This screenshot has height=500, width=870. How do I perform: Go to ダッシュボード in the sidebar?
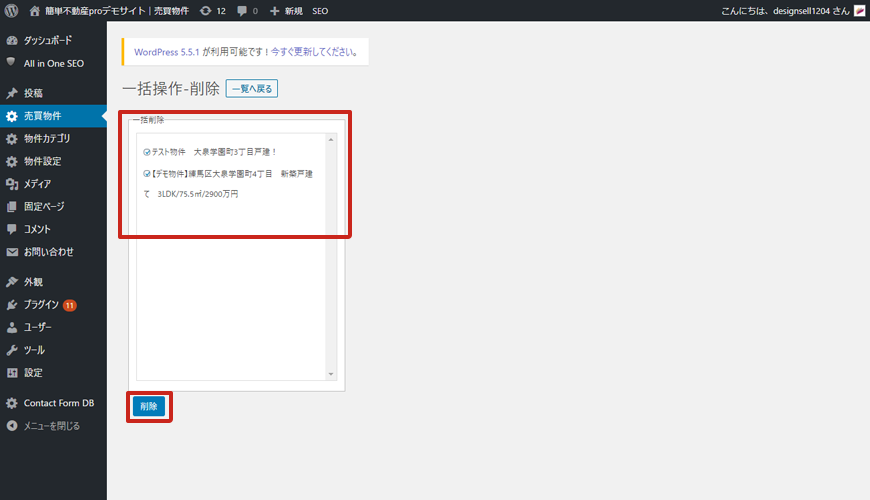point(47,41)
